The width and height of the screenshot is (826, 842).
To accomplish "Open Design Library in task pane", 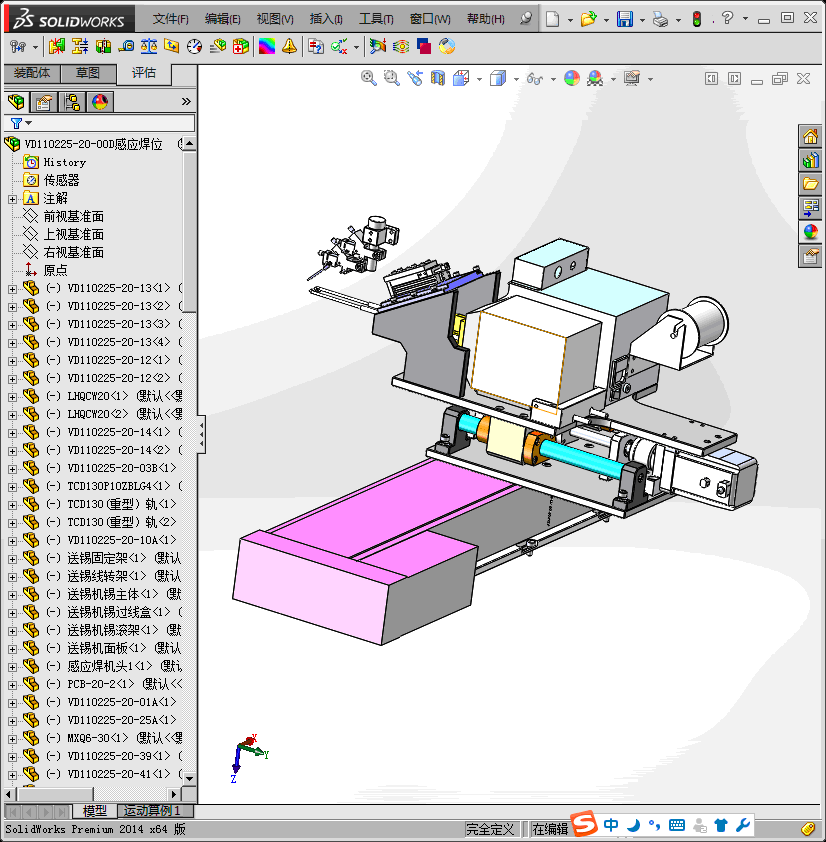I will pos(810,160).
